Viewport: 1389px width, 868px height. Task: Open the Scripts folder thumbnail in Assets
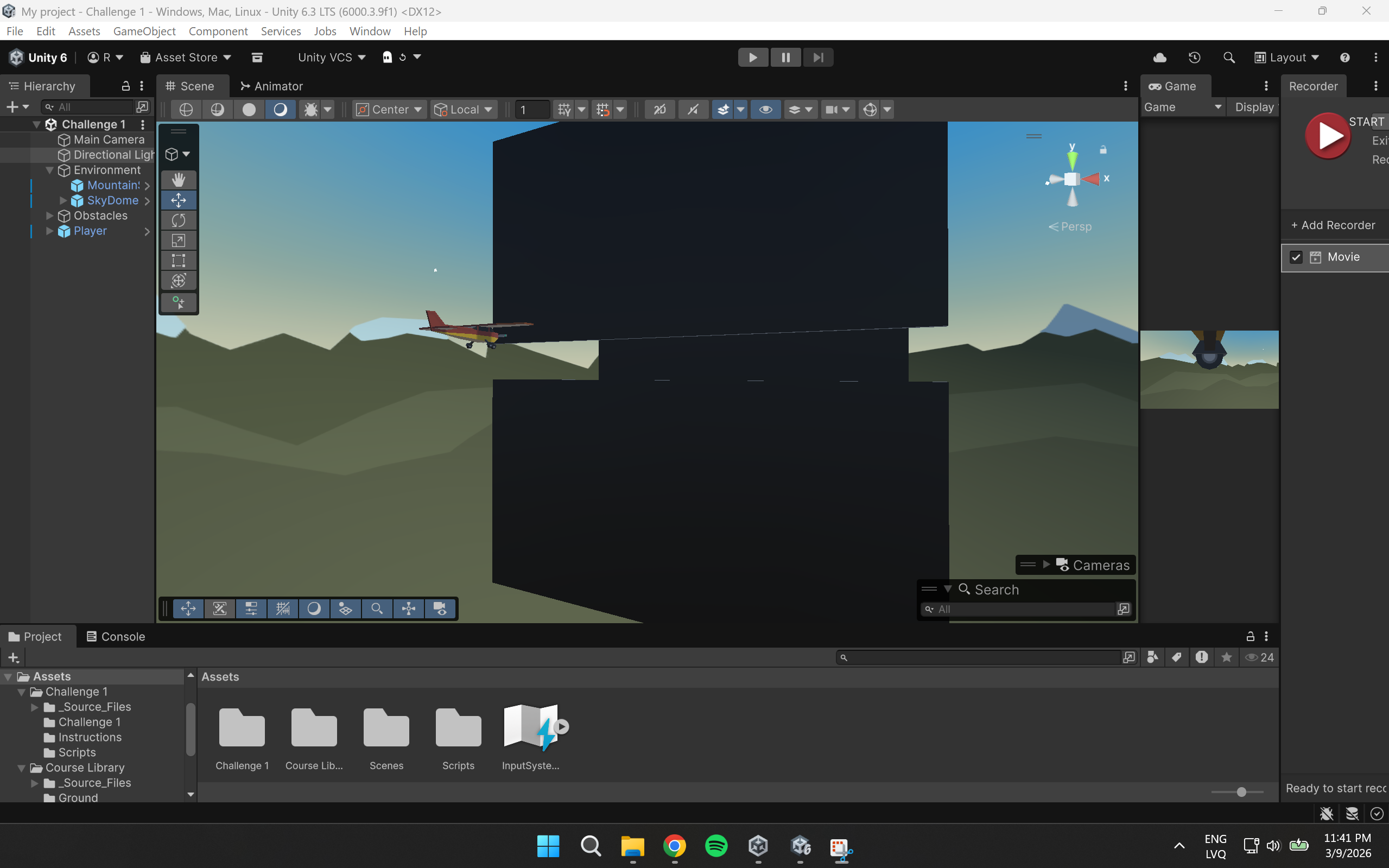pos(458,727)
